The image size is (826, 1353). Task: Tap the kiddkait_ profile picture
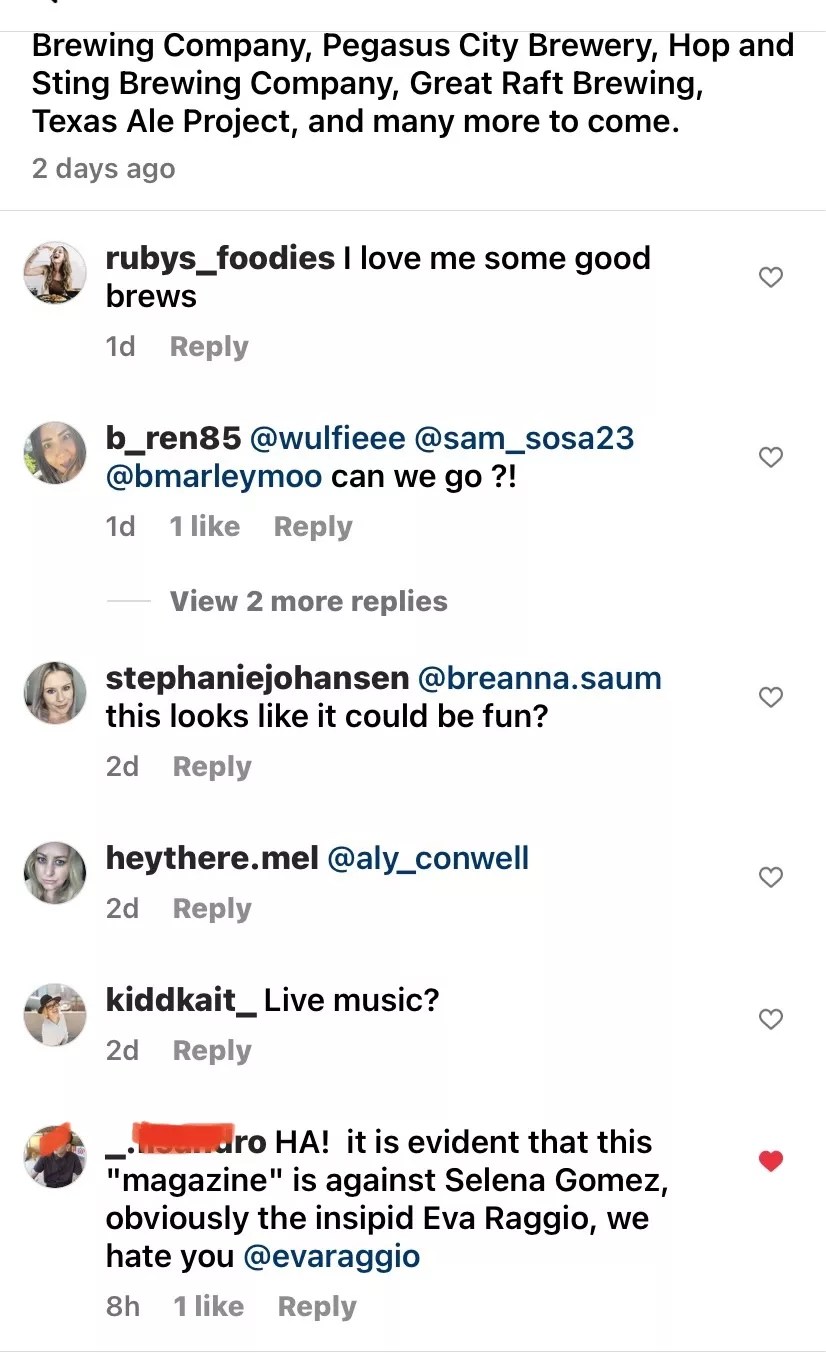[x=55, y=1014]
